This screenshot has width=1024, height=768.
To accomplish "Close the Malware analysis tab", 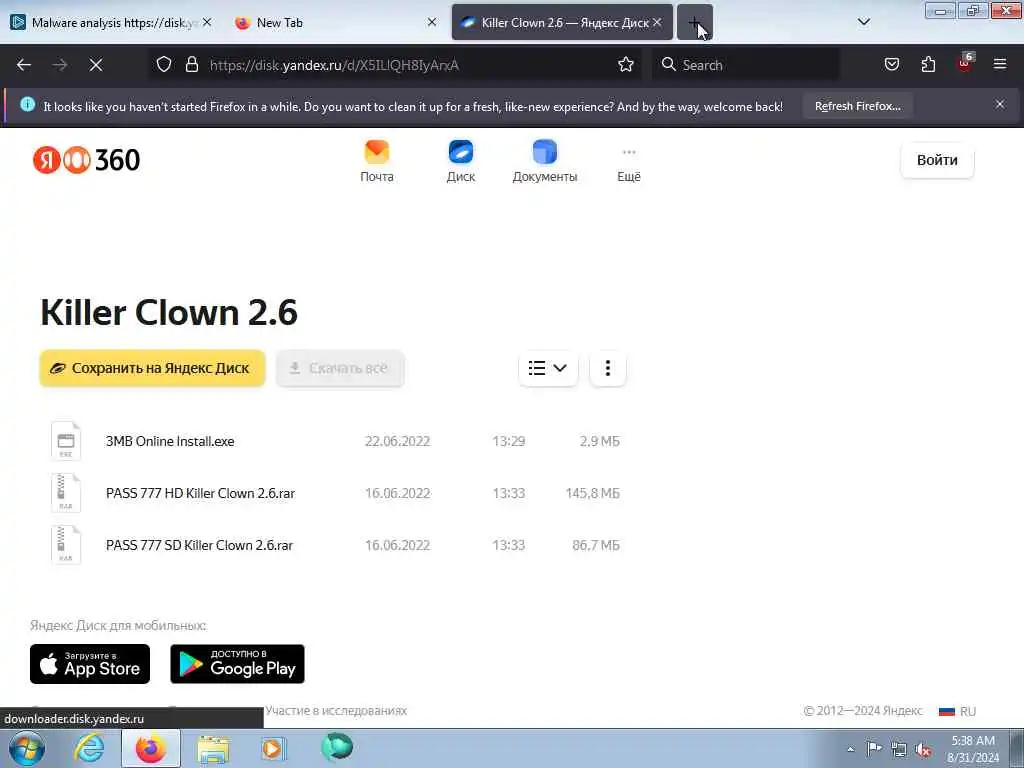I will (206, 22).
